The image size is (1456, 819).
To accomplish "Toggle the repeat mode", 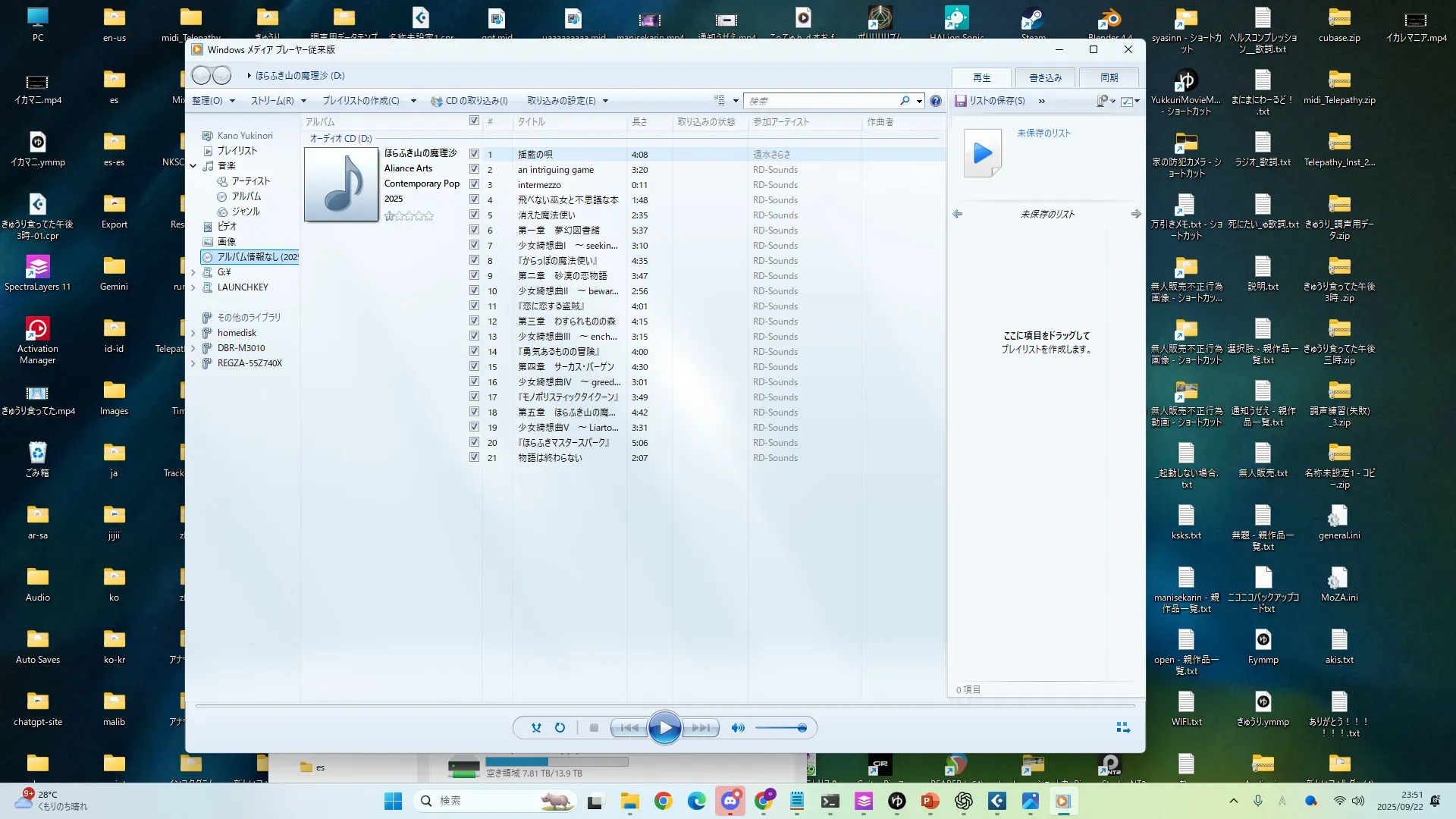I will point(560,728).
